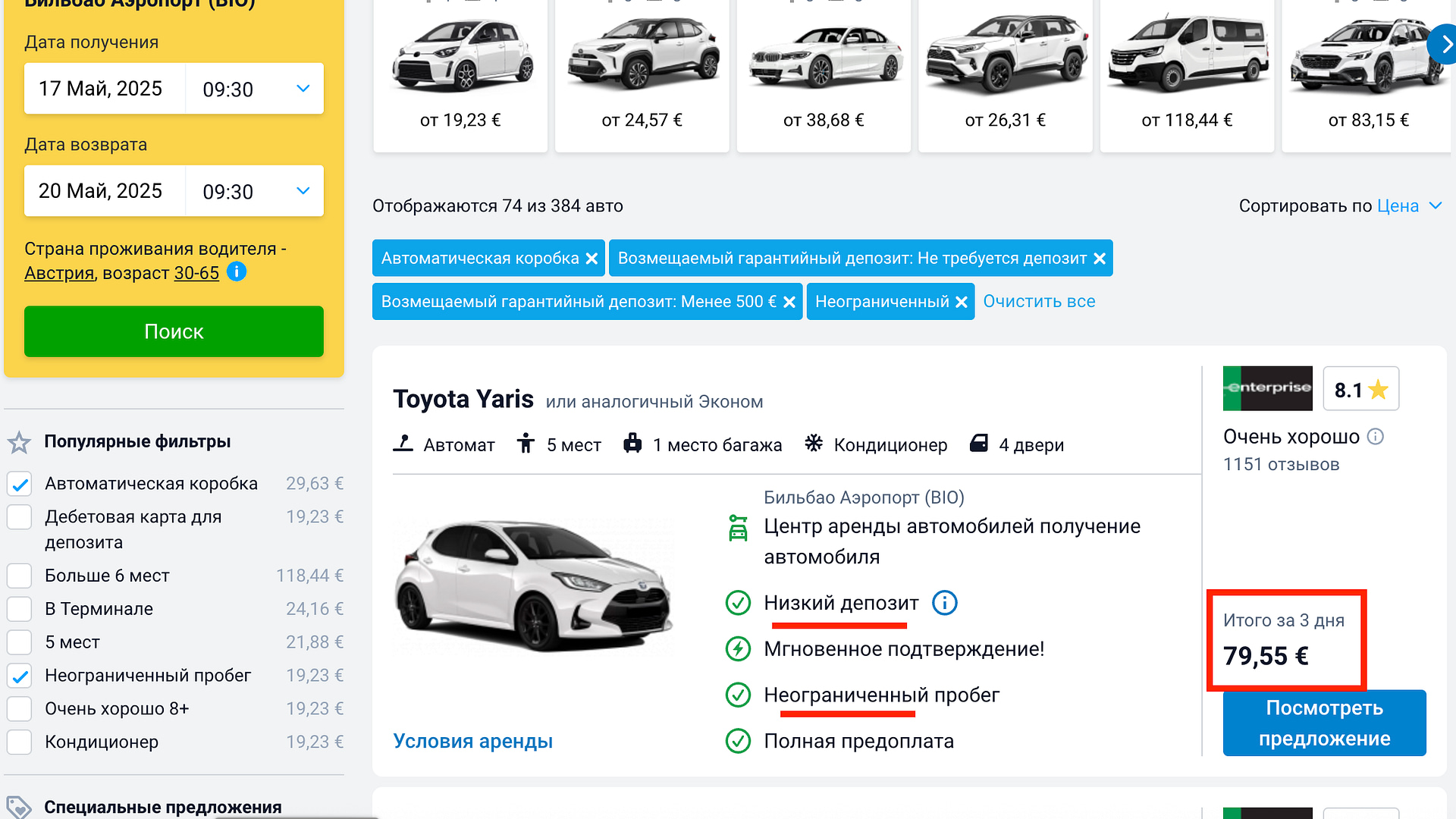
Task: Tick the Больше 6 мест checkbox
Action: pyautogui.click(x=20, y=576)
